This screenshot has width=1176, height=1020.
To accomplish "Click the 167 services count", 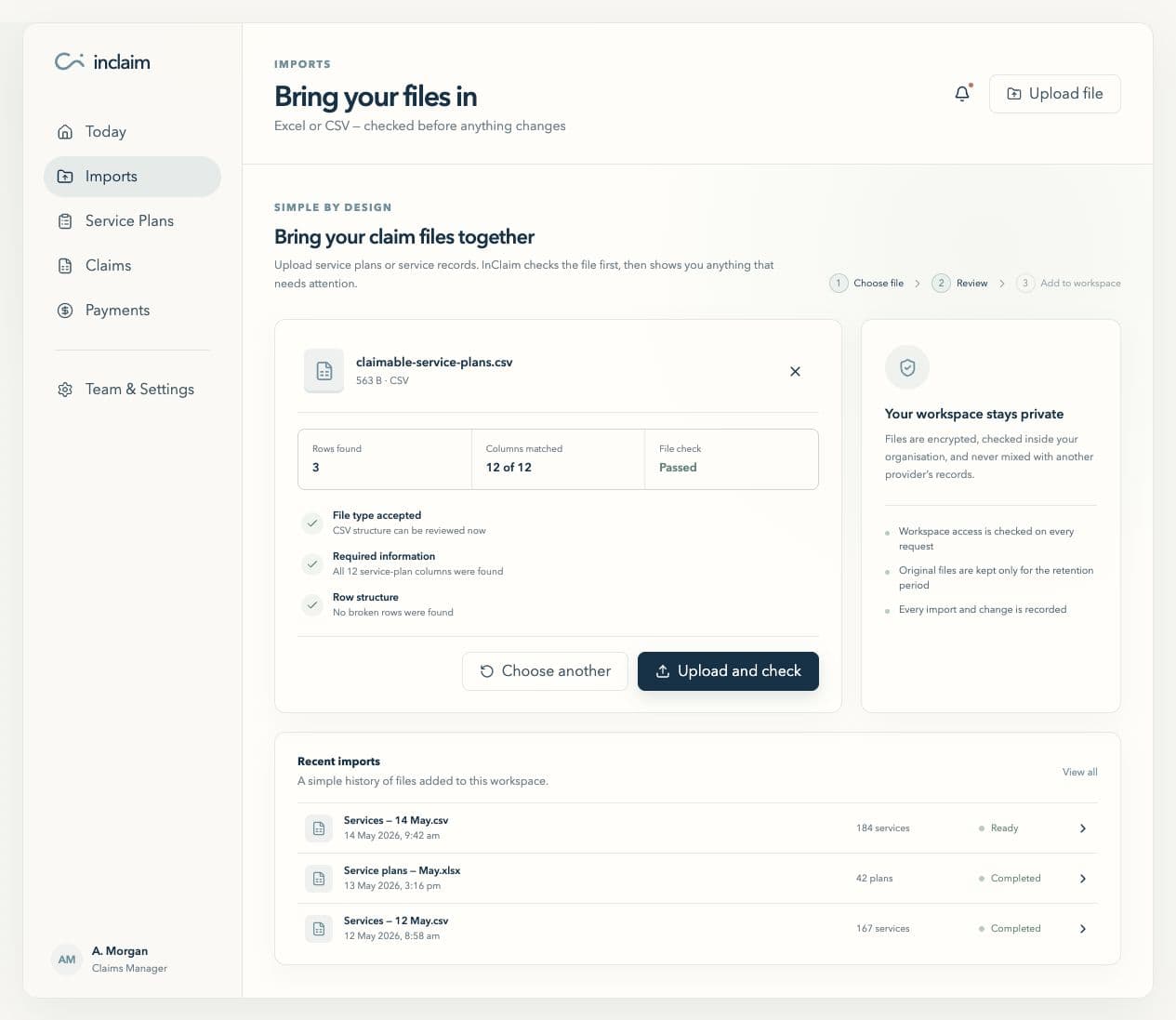I will click(x=883, y=928).
